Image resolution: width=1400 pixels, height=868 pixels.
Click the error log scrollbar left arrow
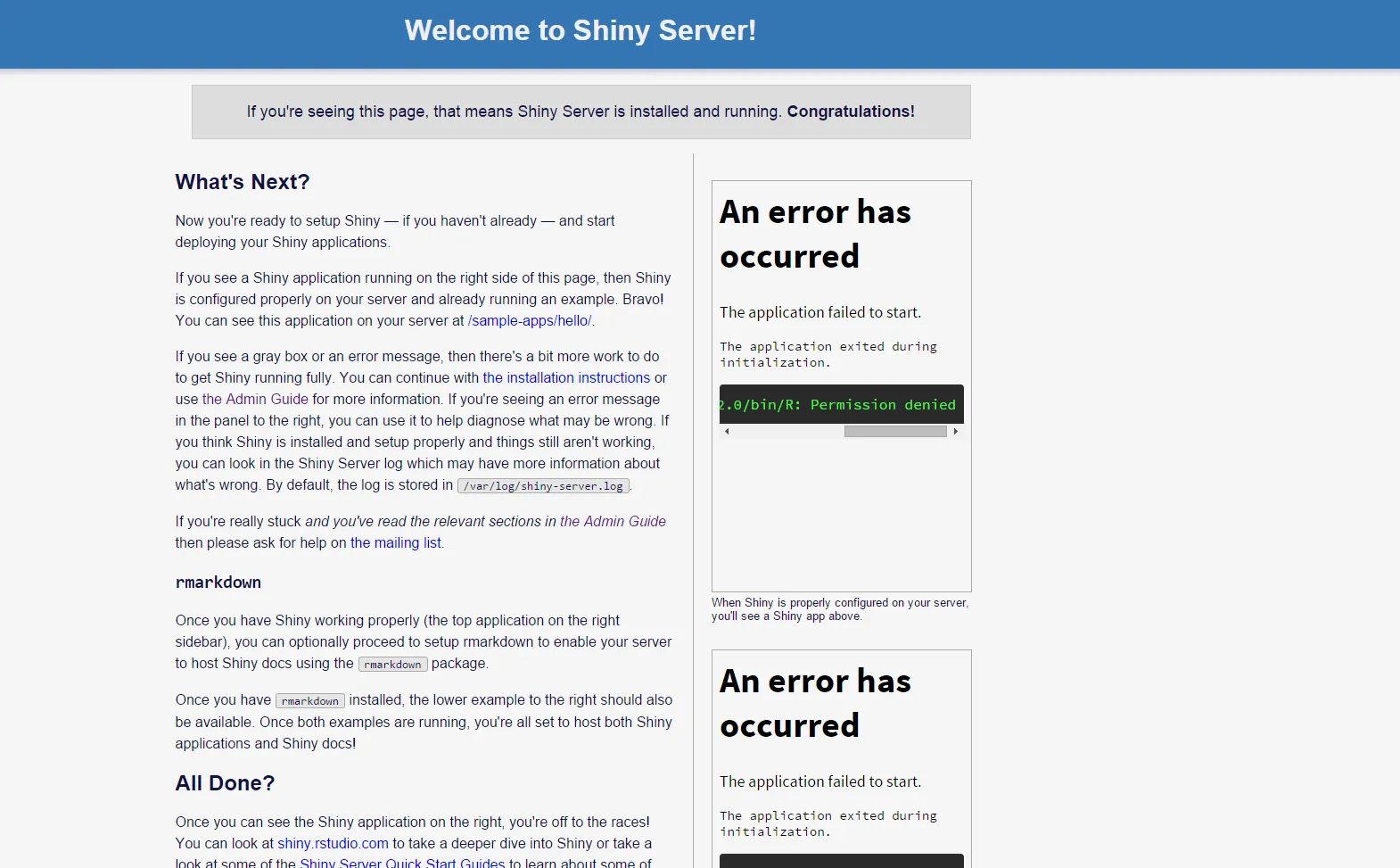(x=727, y=432)
